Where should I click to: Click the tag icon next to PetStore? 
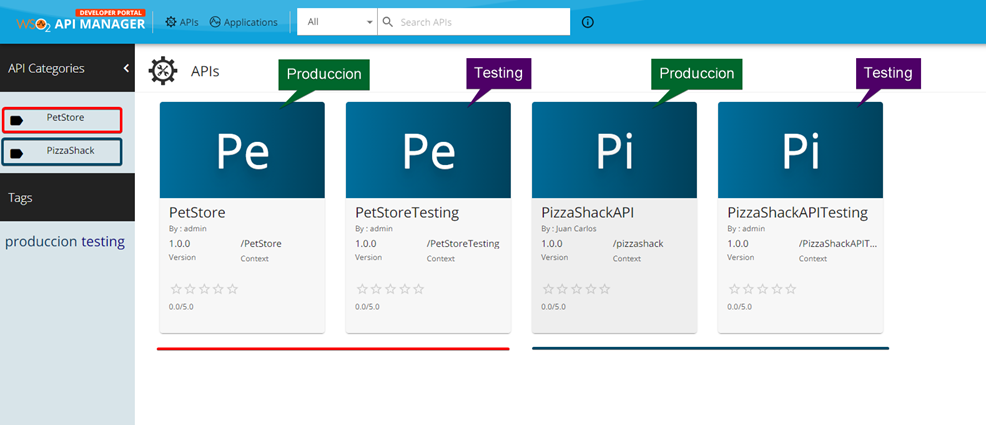16,121
